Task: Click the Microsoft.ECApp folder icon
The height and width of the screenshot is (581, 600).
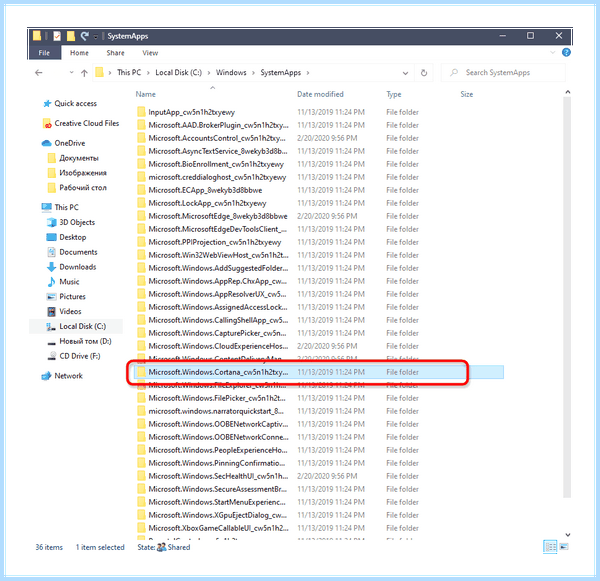Action: [142, 190]
